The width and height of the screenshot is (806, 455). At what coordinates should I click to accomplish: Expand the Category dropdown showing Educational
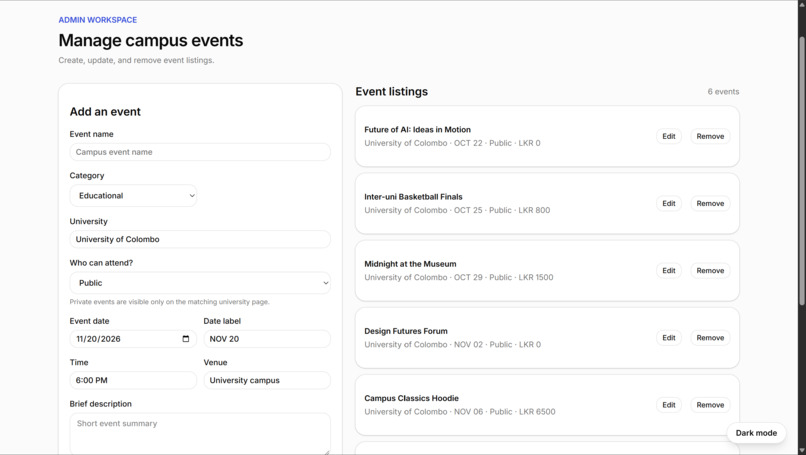[x=133, y=196]
